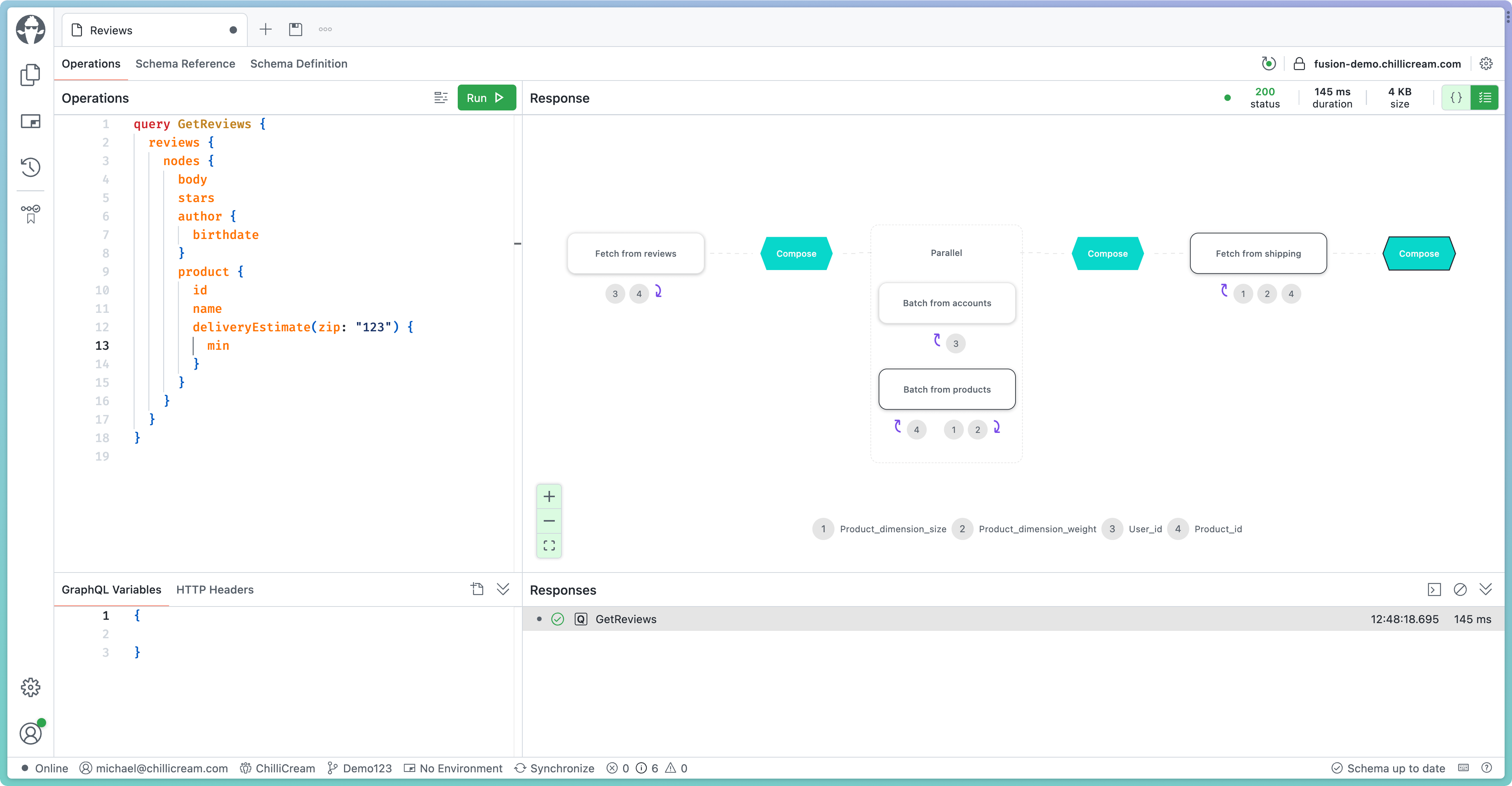The height and width of the screenshot is (786, 1512).
Task: Open the History sidebar icon
Action: (x=31, y=167)
